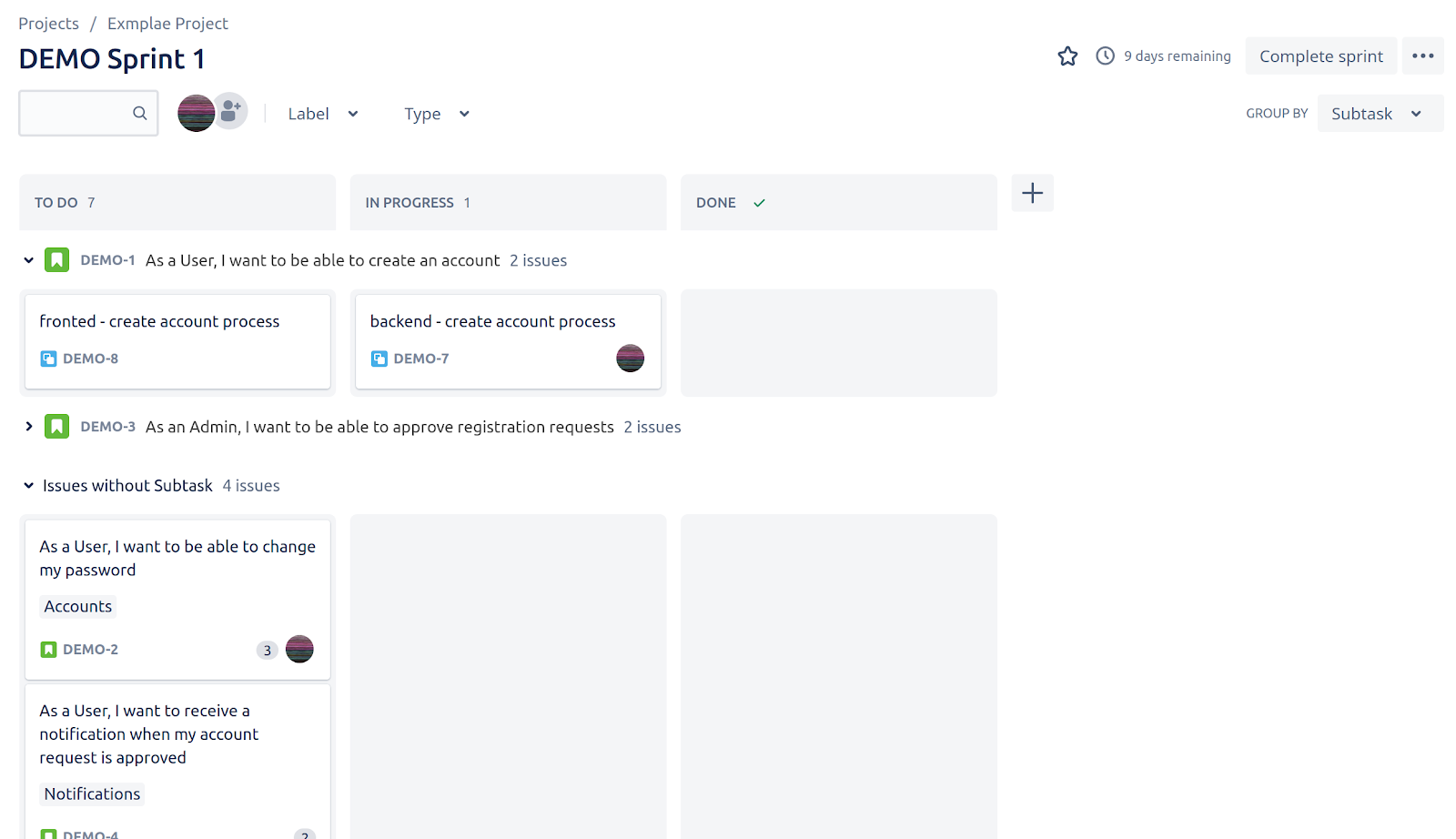This screenshot has height=839, width=1456.
Task: Click DEMO-1 summary create an account
Action: (322, 260)
